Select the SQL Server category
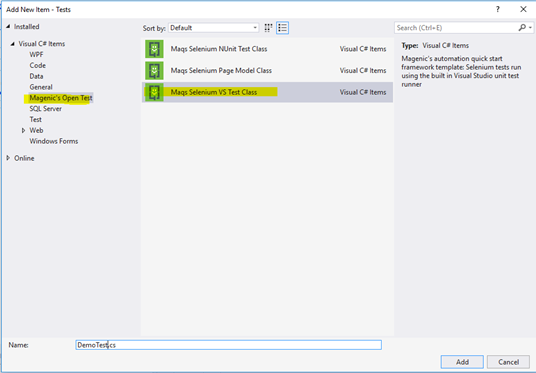 [x=45, y=109]
